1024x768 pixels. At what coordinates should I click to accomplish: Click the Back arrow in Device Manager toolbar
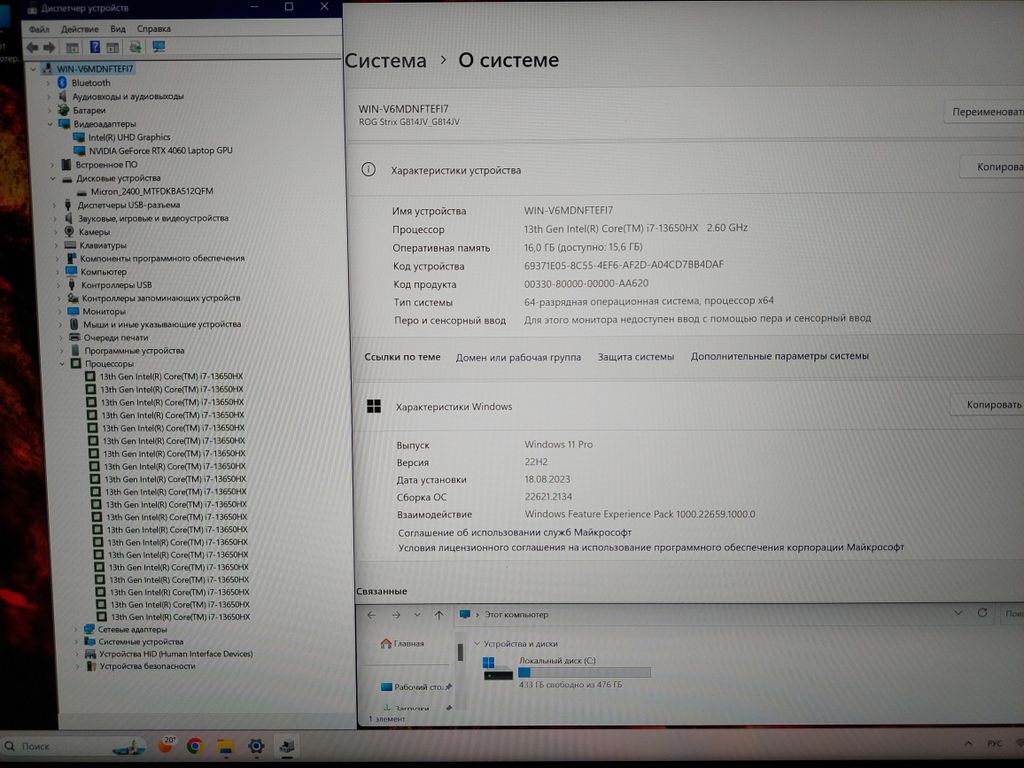pyautogui.click(x=32, y=47)
